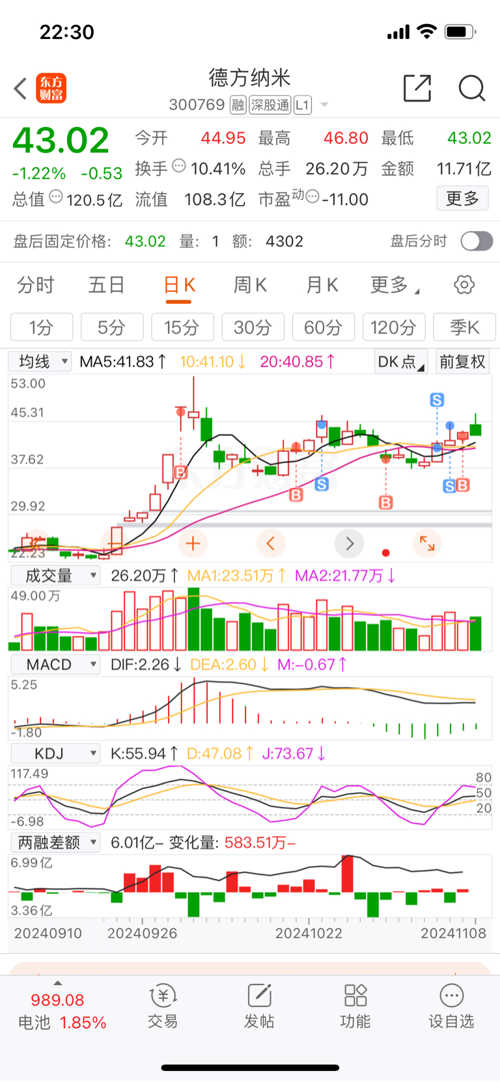Open the 发帖 post icon
Screen dimensions: 500x1082
pos(259,1007)
